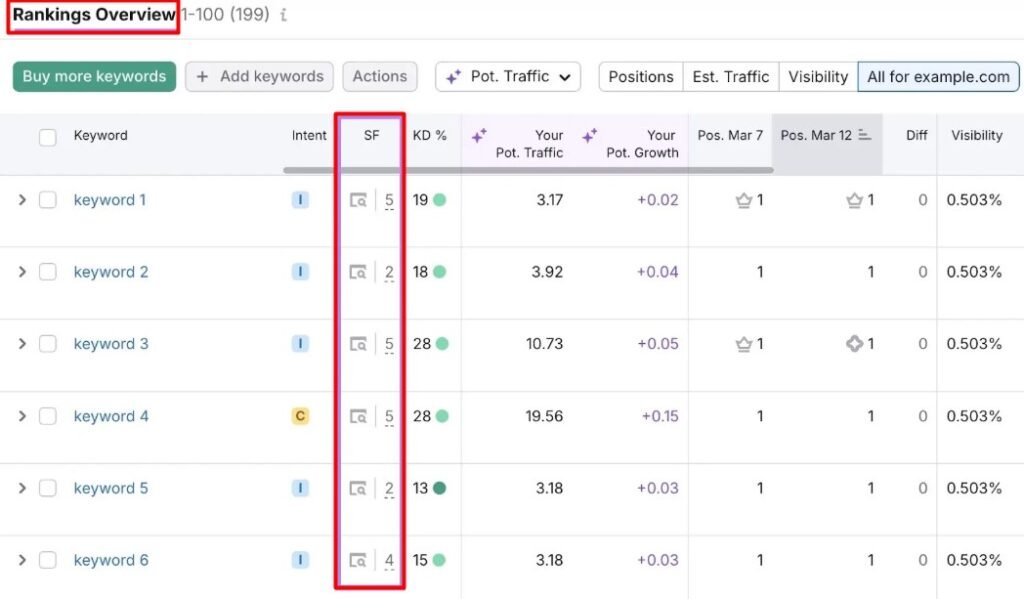Open the keyword 1 link
The image size is (1024, 599).
(110, 200)
